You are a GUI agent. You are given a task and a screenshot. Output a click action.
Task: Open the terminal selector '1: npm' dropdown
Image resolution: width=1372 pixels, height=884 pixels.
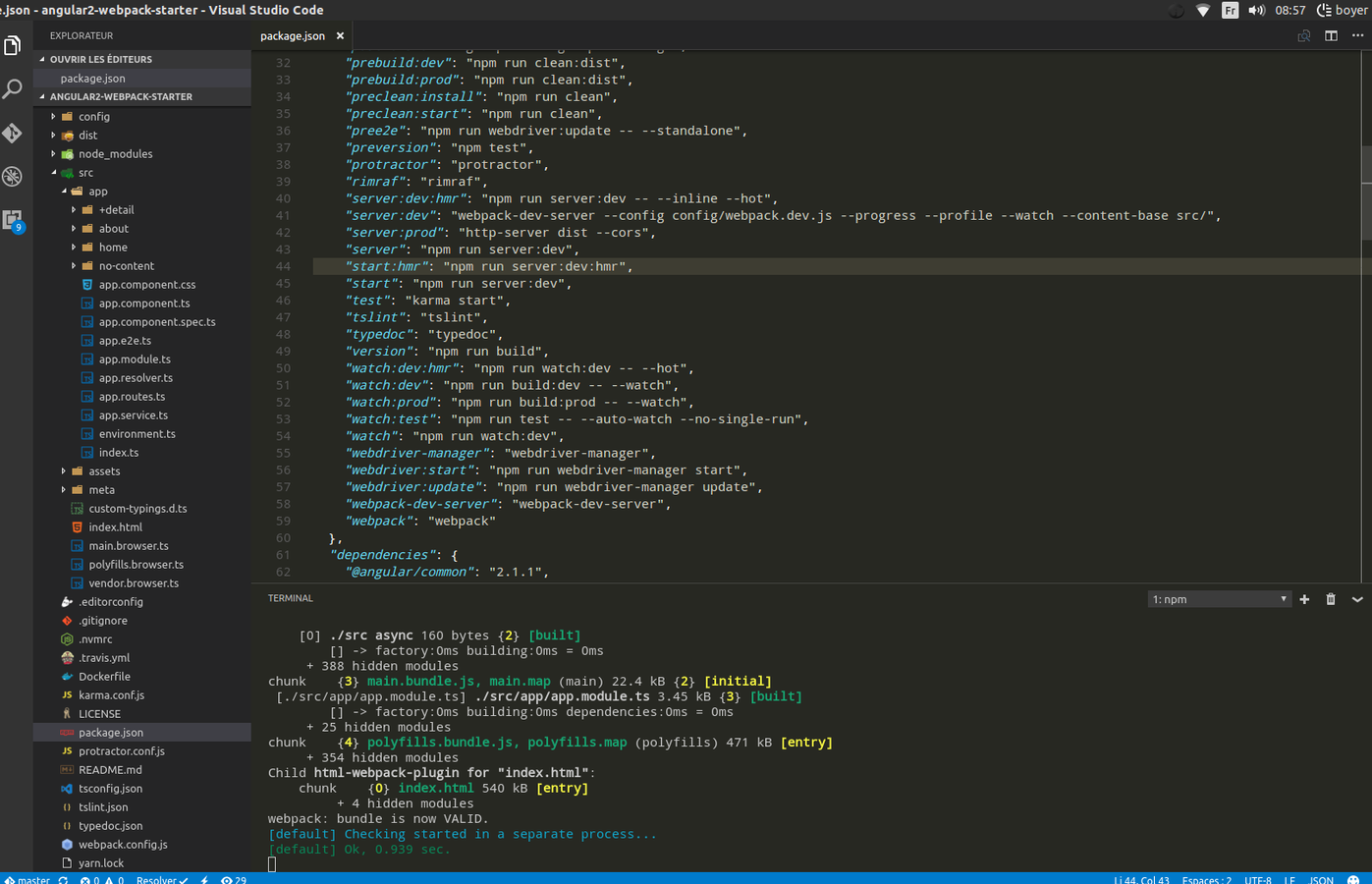pyautogui.click(x=1218, y=599)
